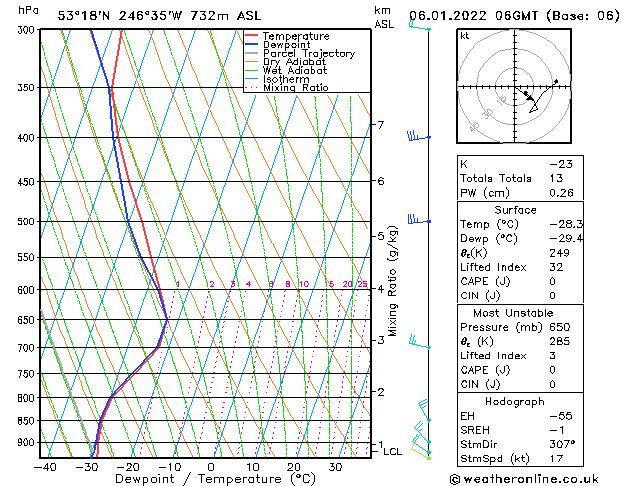Screen dimensions: 629x486
Task: Click the 'Surface' section heading
Action: click(x=515, y=210)
